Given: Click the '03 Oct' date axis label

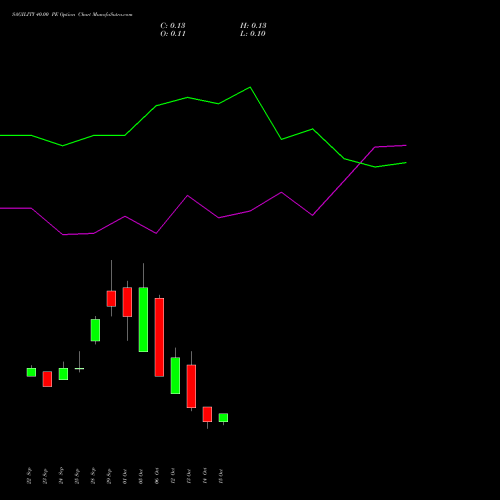Looking at the screenshot, I should [x=141, y=476].
